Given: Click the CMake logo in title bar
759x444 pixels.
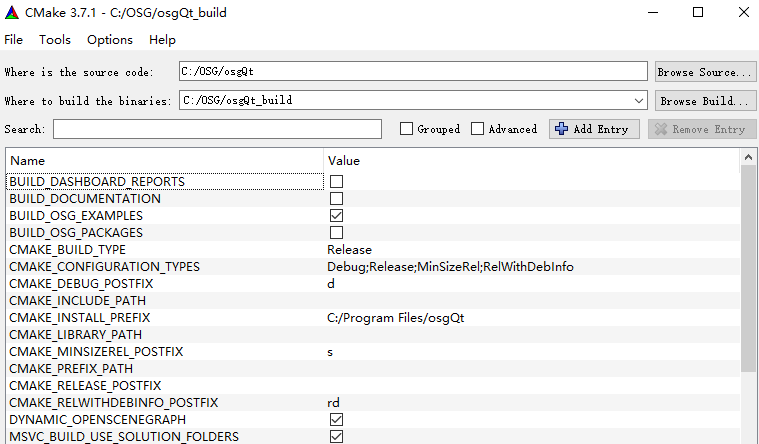Looking at the screenshot, I should pos(12,13).
